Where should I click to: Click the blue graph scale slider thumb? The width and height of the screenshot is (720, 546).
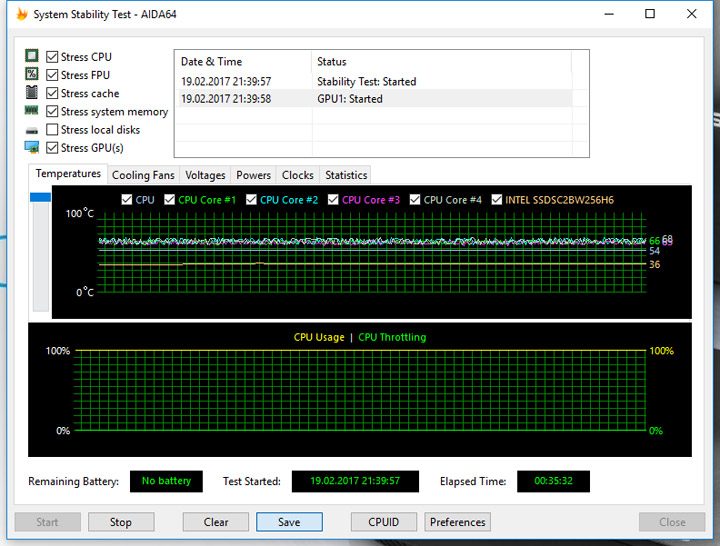coord(40,197)
